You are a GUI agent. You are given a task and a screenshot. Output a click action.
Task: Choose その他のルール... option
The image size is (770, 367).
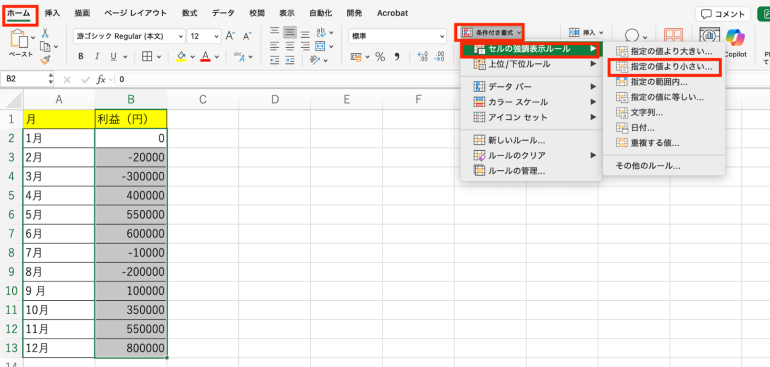click(664, 166)
